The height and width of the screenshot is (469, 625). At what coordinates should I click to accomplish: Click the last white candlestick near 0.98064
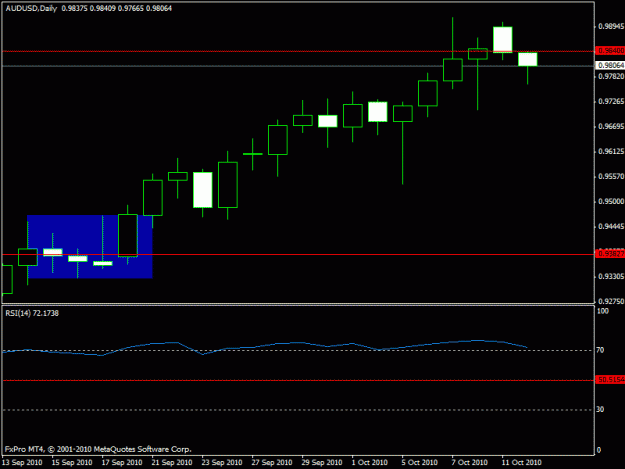coord(528,59)
